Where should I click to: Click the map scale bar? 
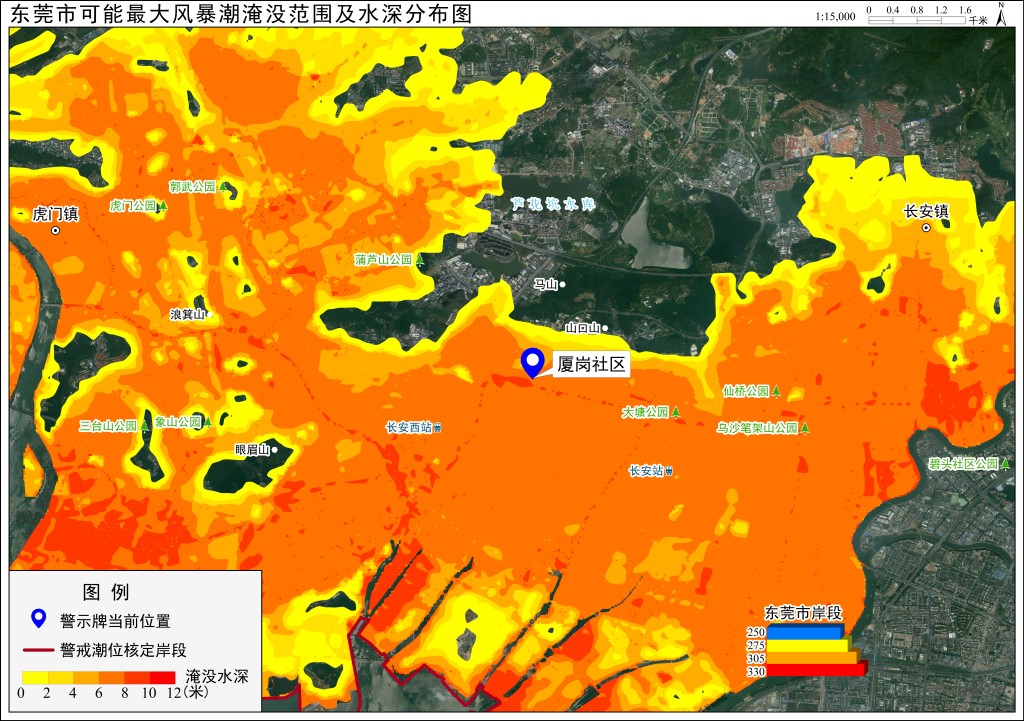tap(917, 20)
